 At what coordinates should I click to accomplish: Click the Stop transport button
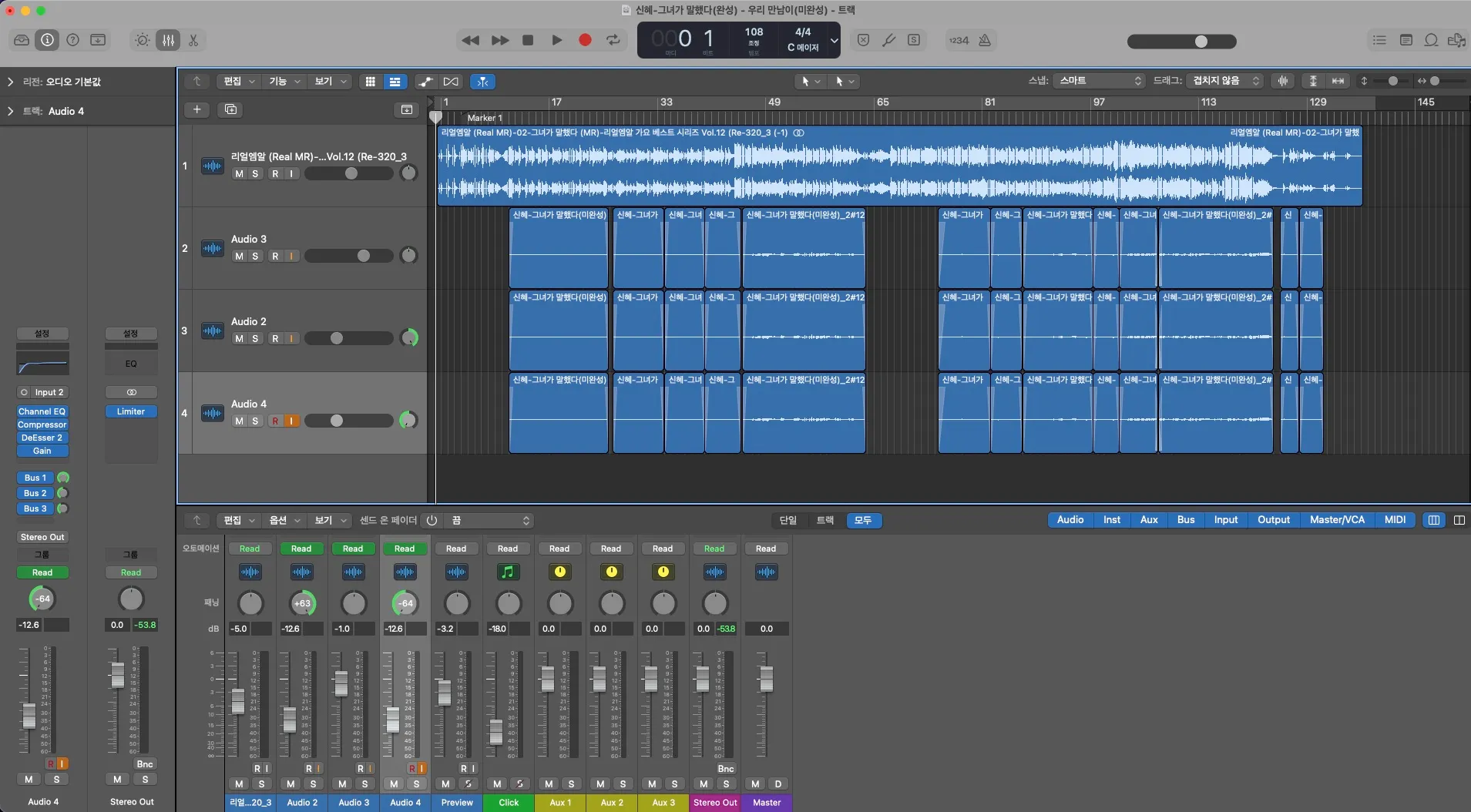(528, 40)
